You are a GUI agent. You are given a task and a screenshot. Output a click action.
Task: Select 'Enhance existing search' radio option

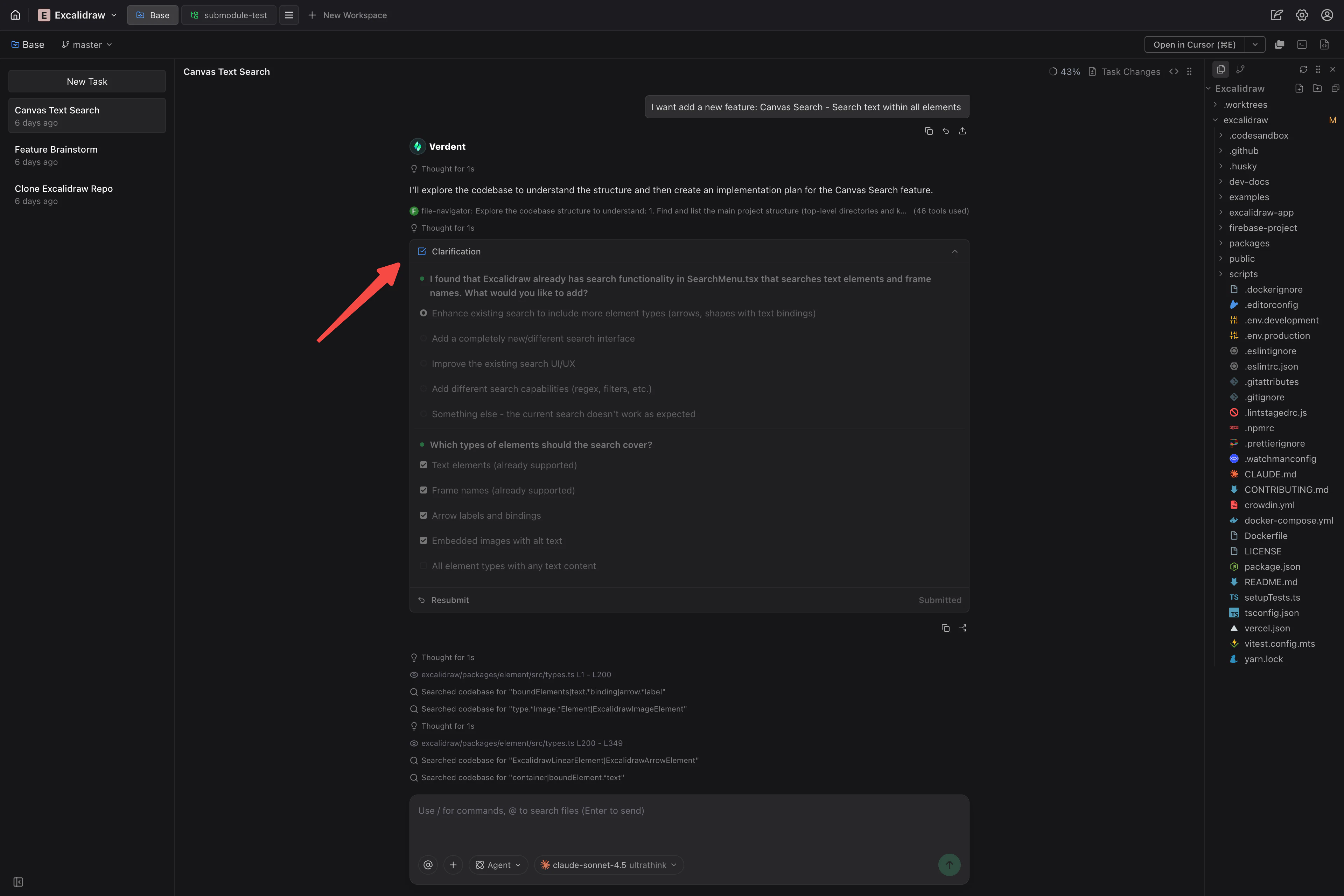(423, 313)
